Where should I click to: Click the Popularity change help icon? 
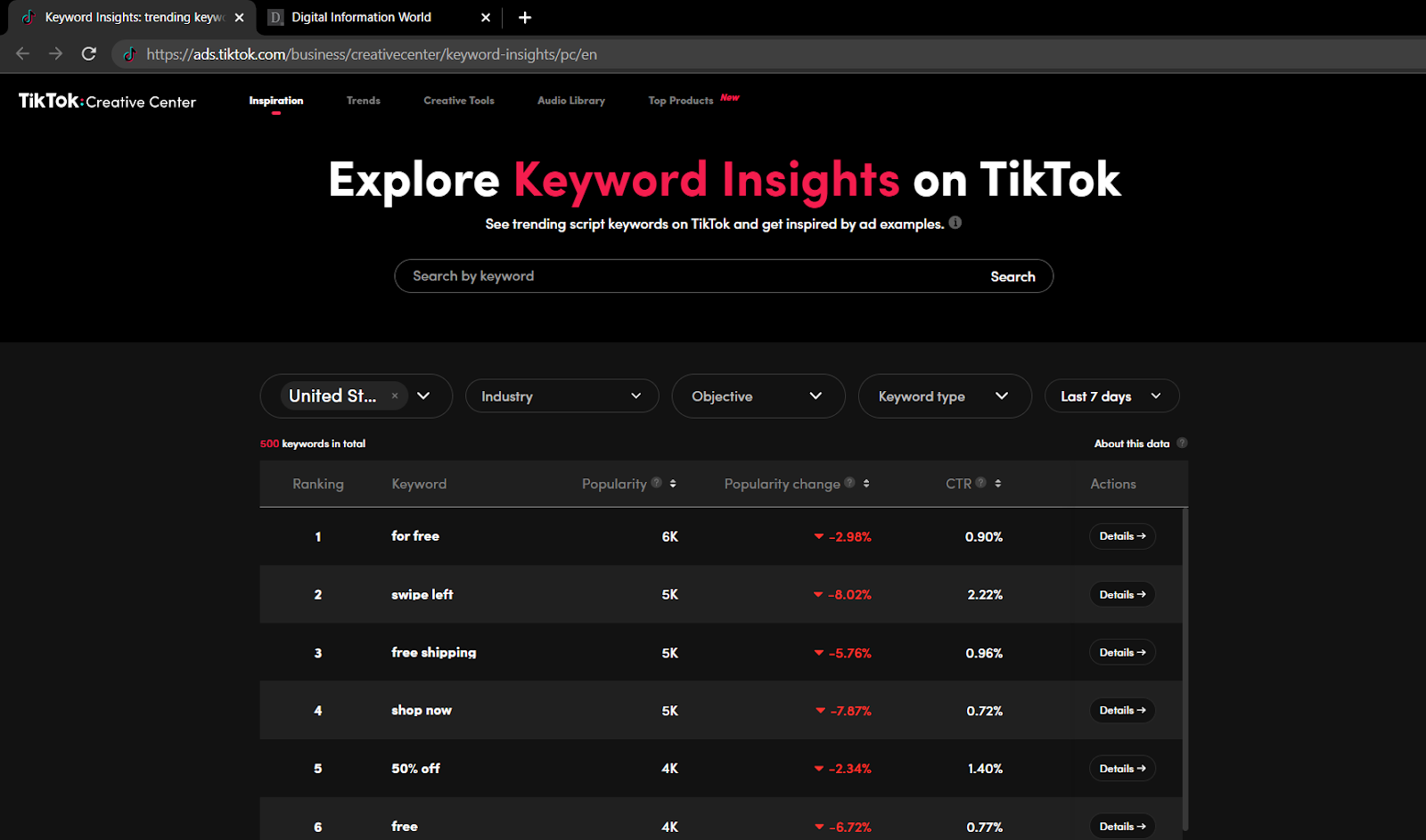click(x=850, y=483)
